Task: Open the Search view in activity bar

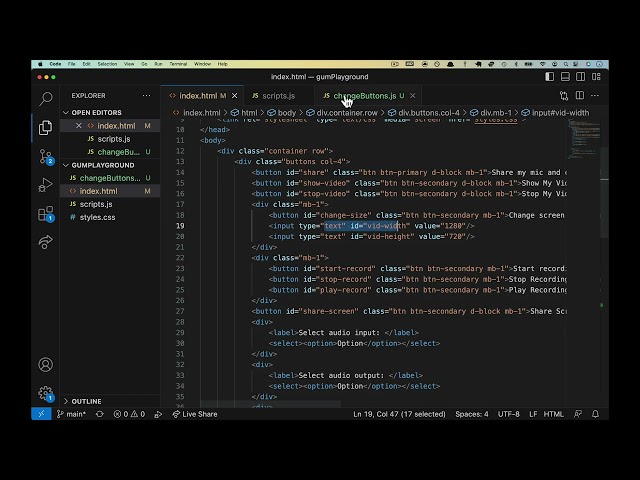Action: click(x=46, y=98)
